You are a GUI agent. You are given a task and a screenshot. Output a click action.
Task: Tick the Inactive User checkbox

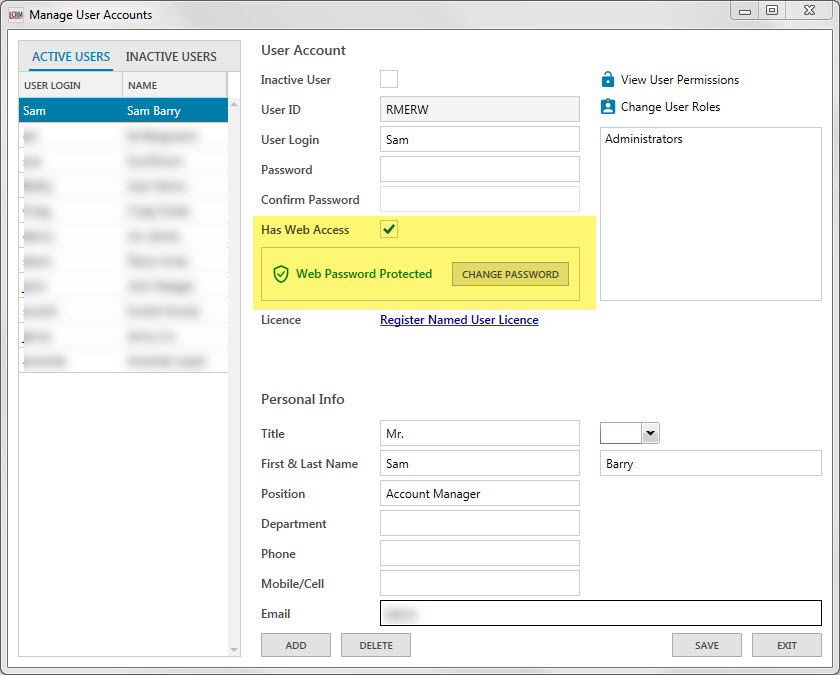click(x=389, y=80)
